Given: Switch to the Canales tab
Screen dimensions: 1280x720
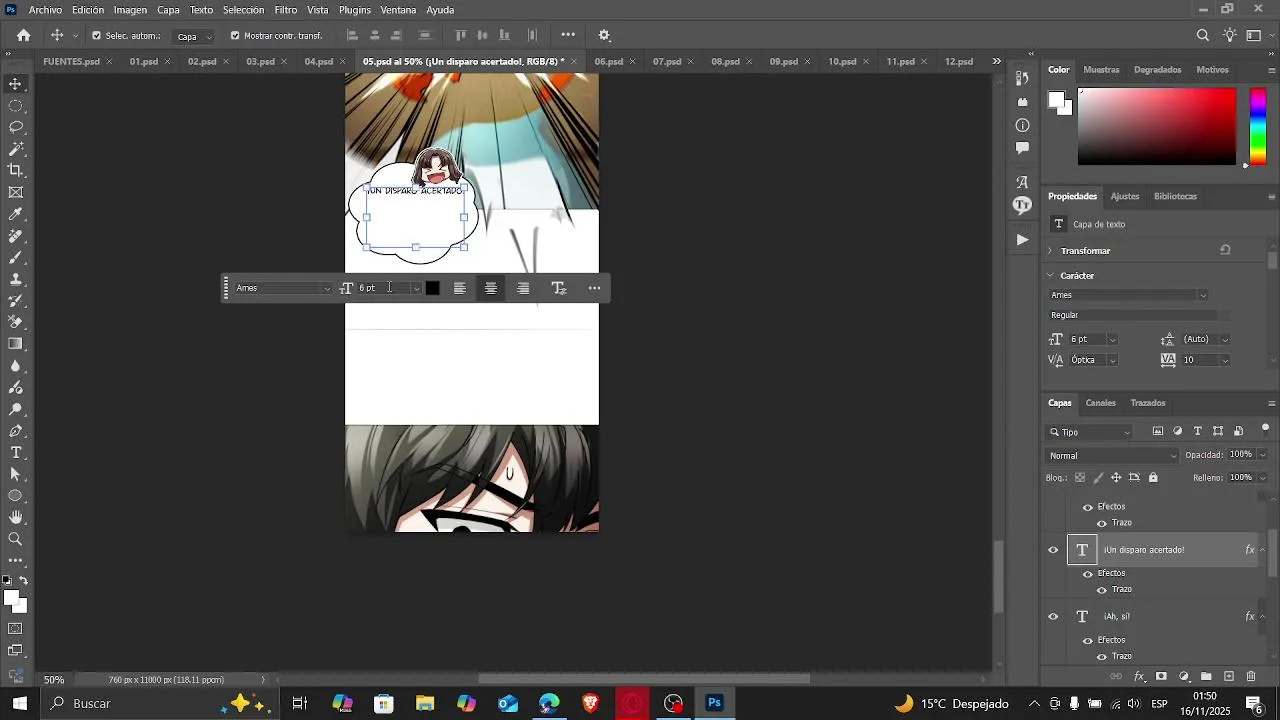Looking at the screenshot, I should (x=1101, y=403).
